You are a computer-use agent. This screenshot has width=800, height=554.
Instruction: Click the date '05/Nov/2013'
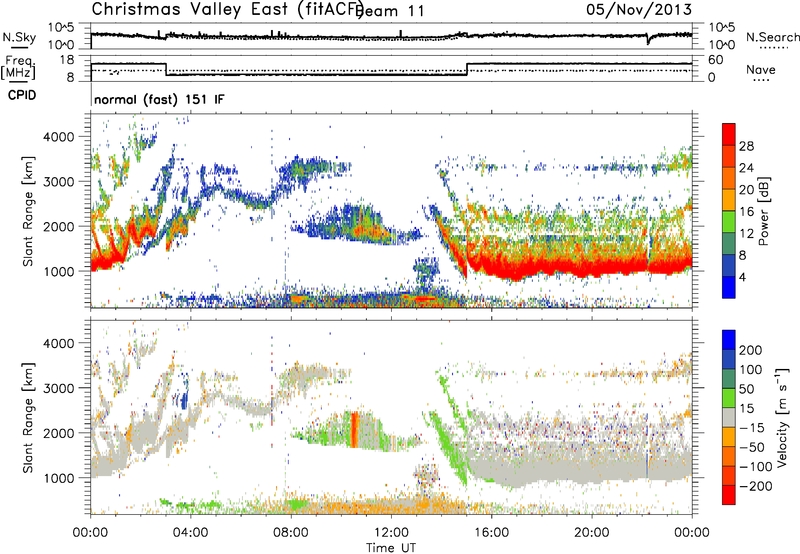tap(639, 9)
